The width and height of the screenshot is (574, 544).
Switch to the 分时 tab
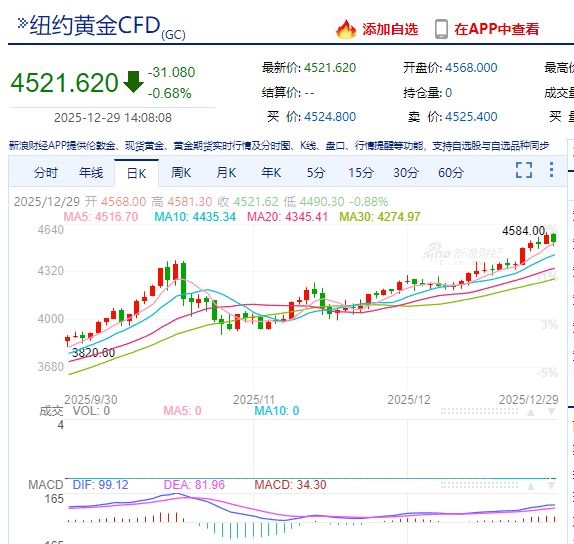click(x=46, y=172)
